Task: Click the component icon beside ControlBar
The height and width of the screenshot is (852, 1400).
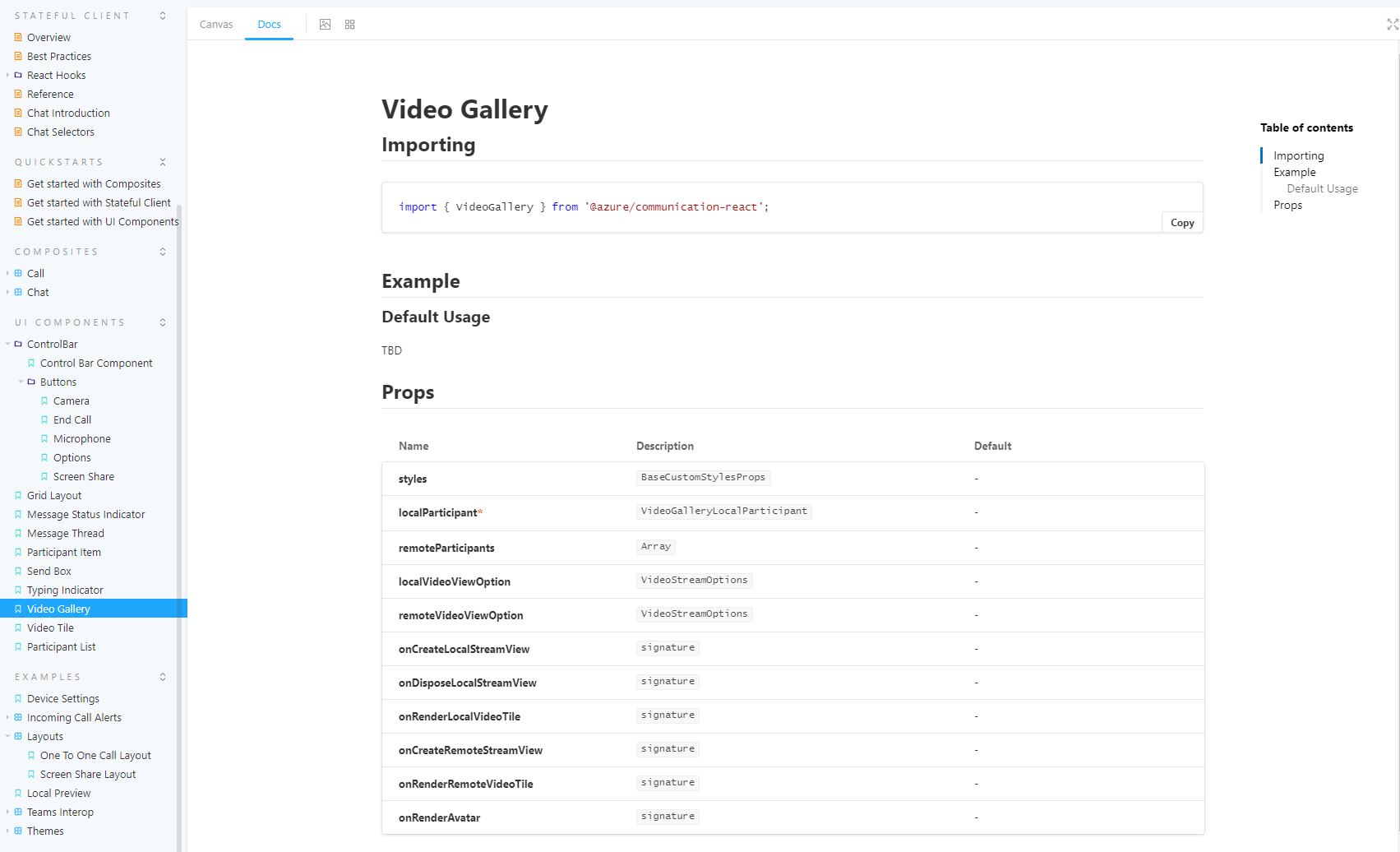Action: tap(19, 343)
